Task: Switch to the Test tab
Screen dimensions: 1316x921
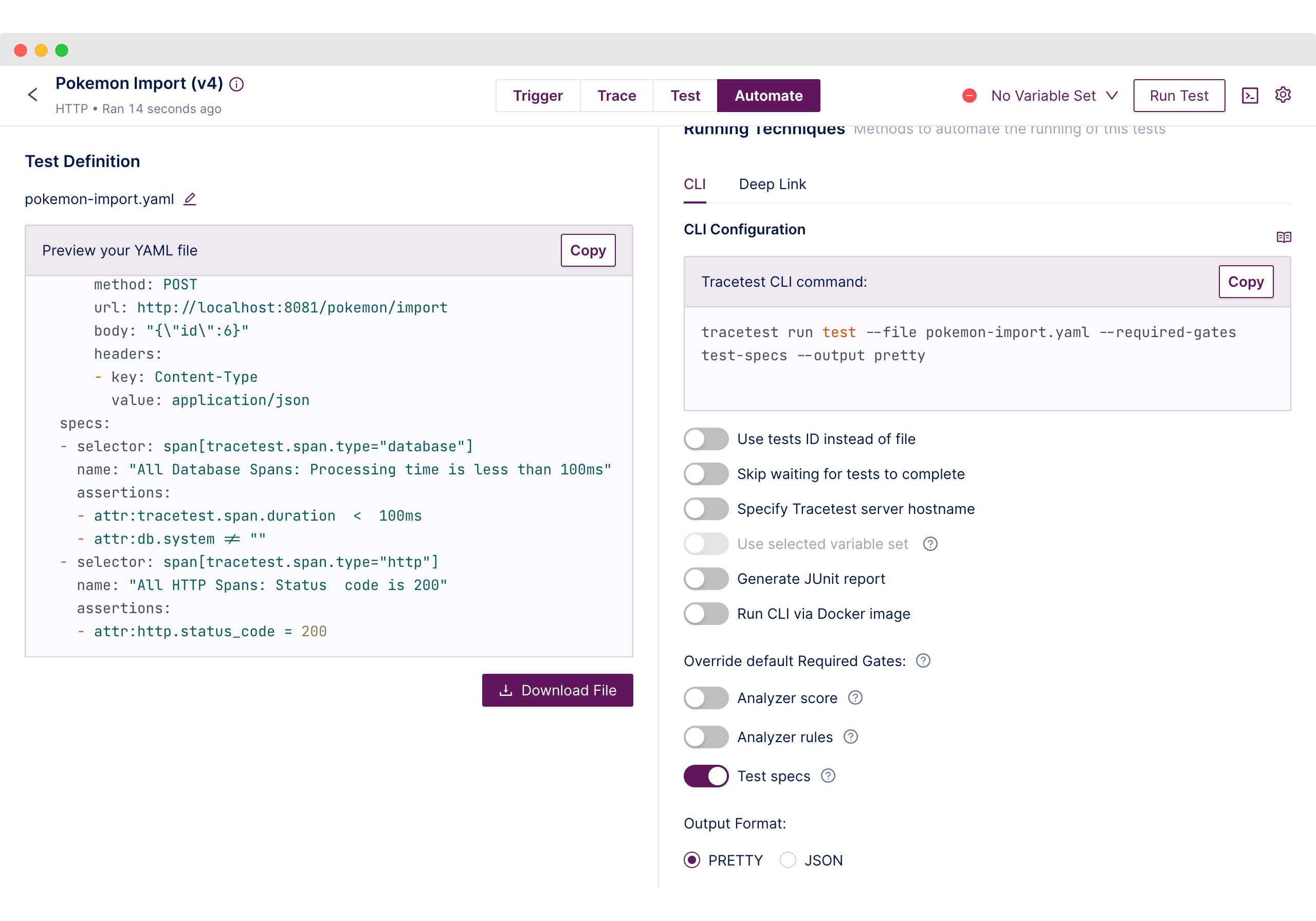Action: [685, 96]
